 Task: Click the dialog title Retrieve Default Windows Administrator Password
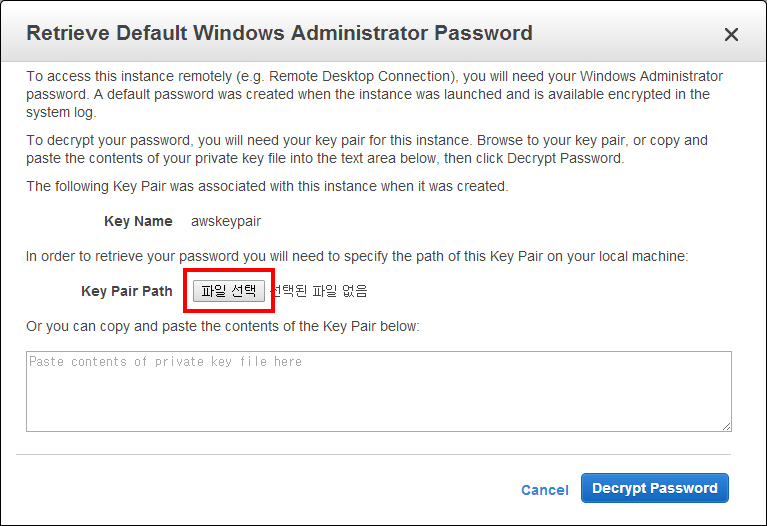279,33
